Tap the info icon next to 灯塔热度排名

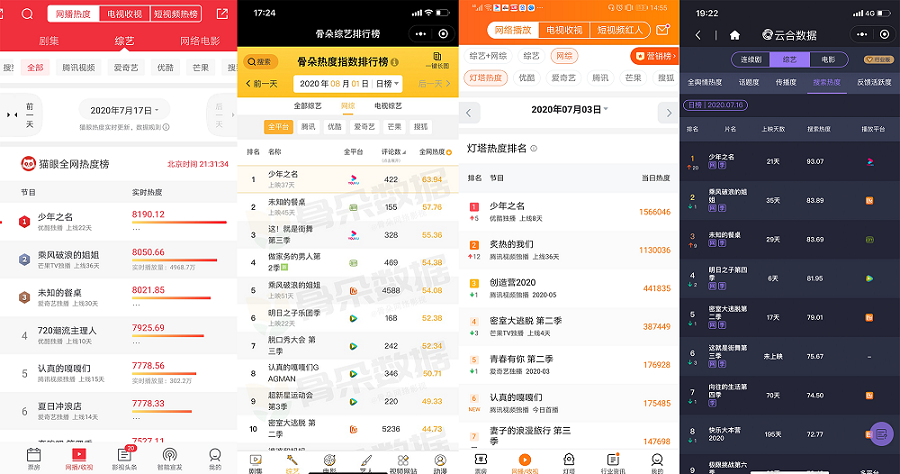click(534, 149)
